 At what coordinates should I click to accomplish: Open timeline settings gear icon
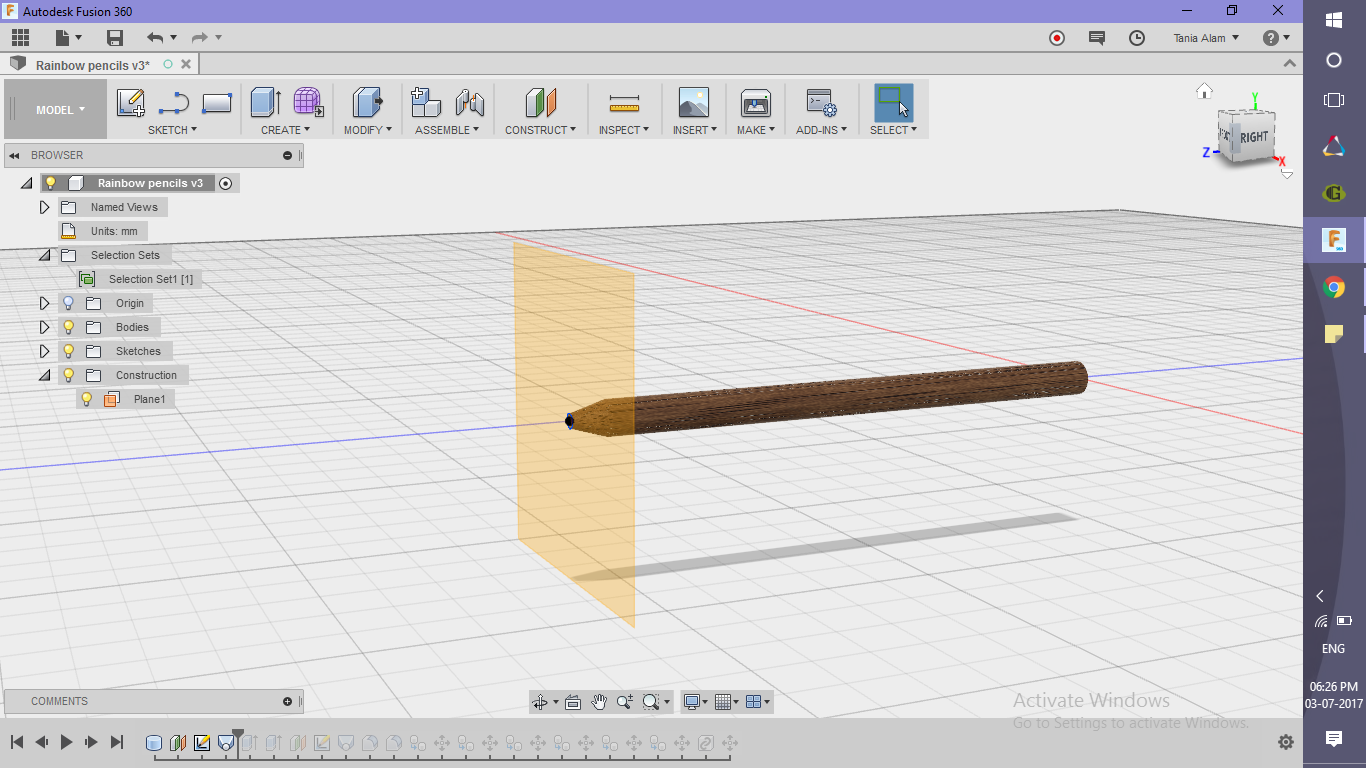[x=1286, y=742]
